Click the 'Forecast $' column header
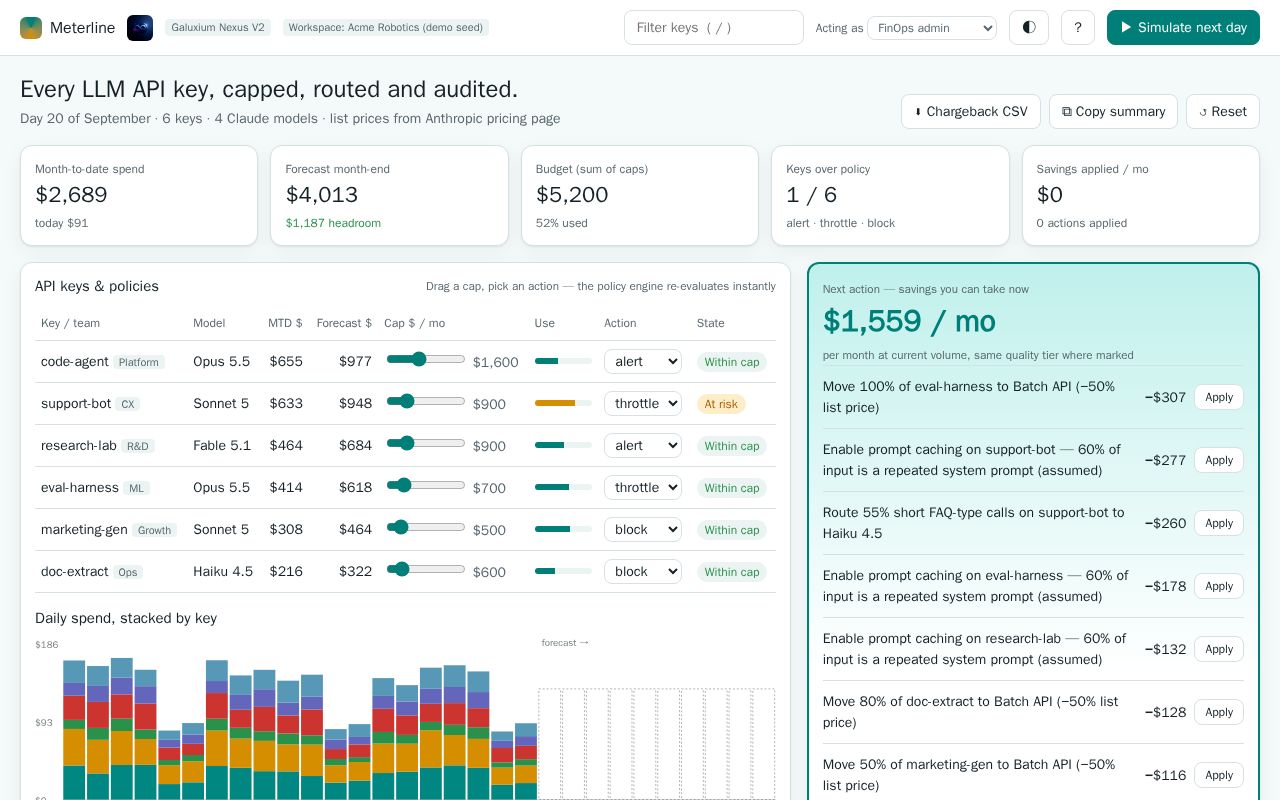This screenshot has height=800, width=1280. pyautogui.click(x=344, y=323)
